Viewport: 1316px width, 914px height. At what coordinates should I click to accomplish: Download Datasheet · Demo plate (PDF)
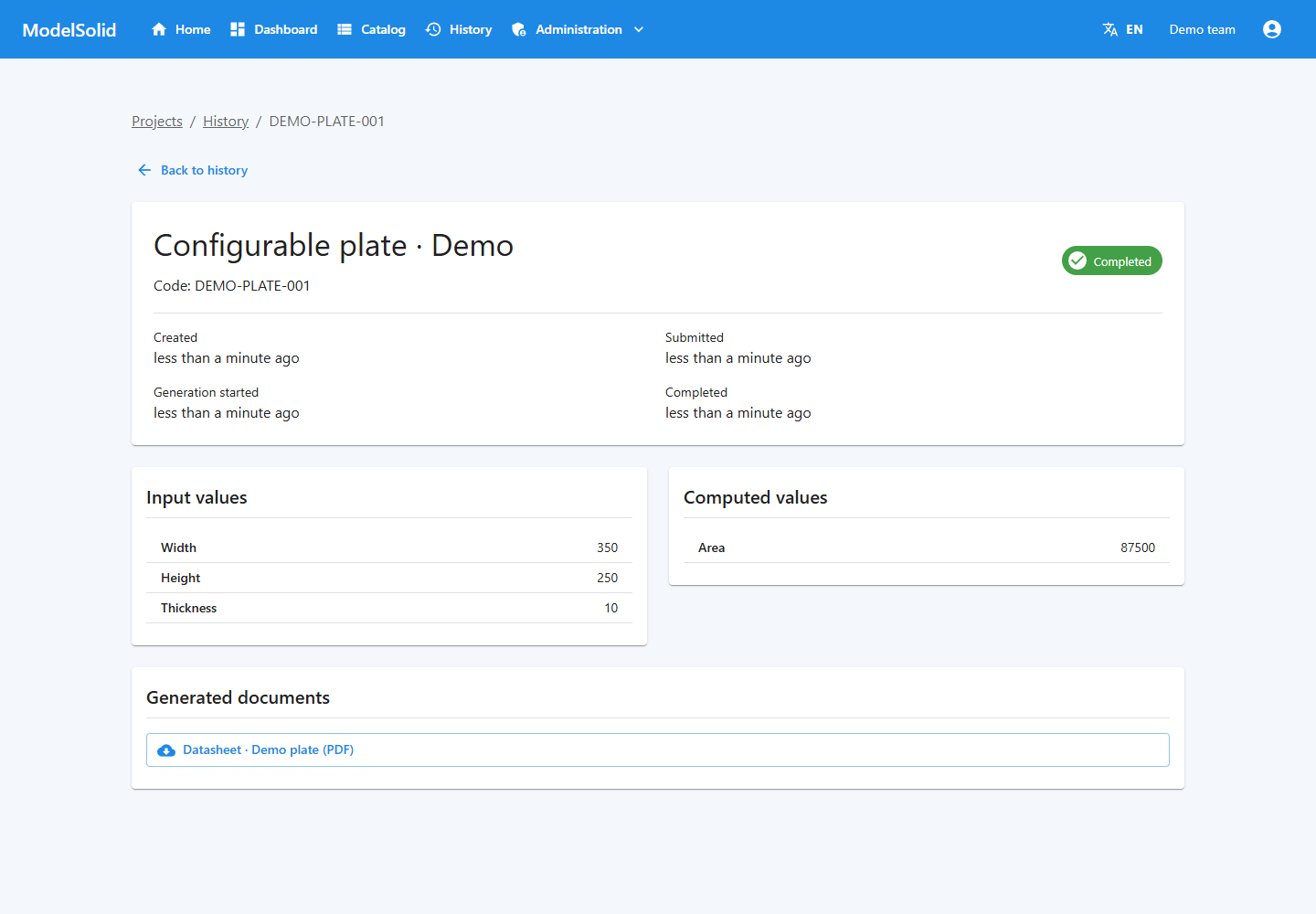coord(658,749)
